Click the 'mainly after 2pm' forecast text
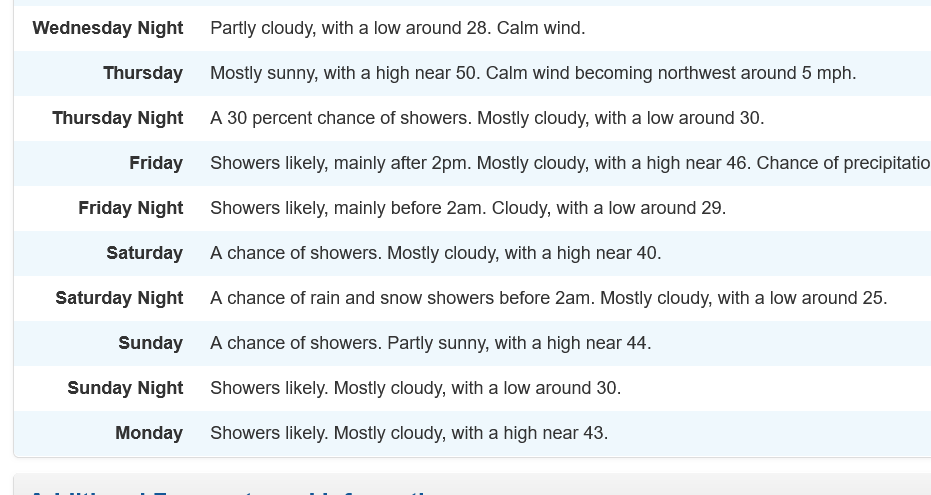 click(x=400, y=163)
